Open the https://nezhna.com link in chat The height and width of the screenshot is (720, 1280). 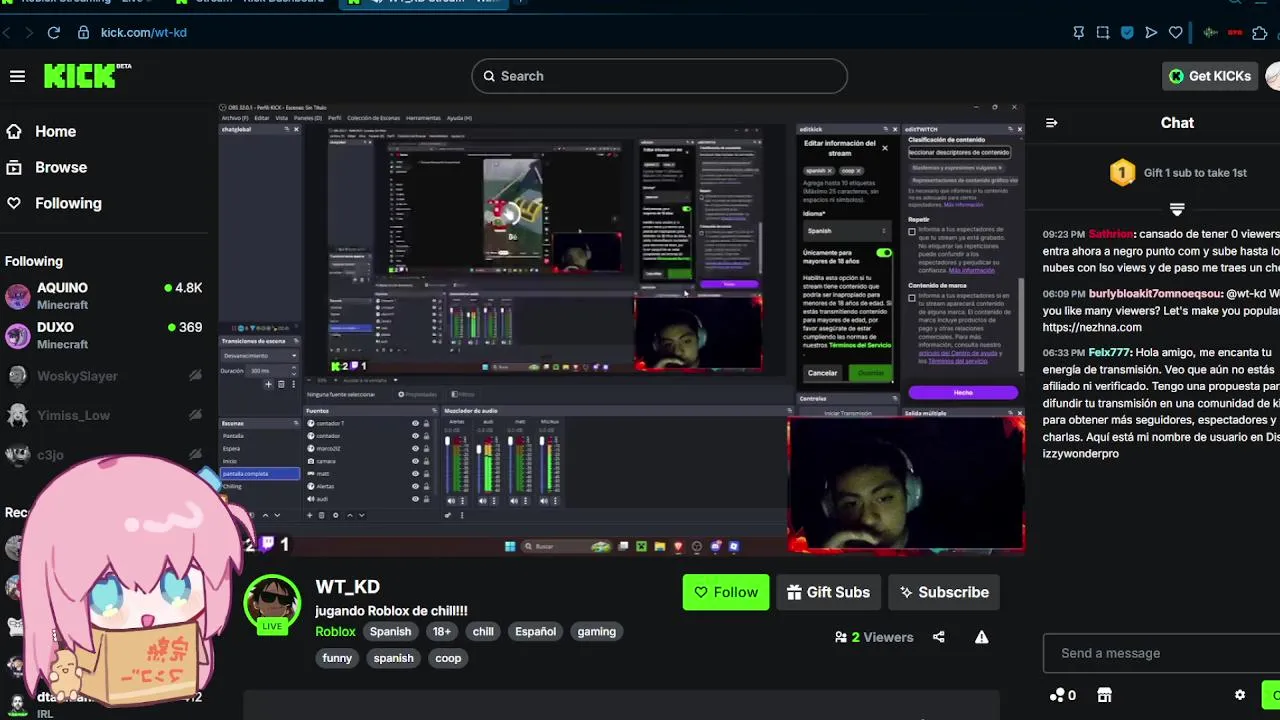click(x=1092, y=327)
